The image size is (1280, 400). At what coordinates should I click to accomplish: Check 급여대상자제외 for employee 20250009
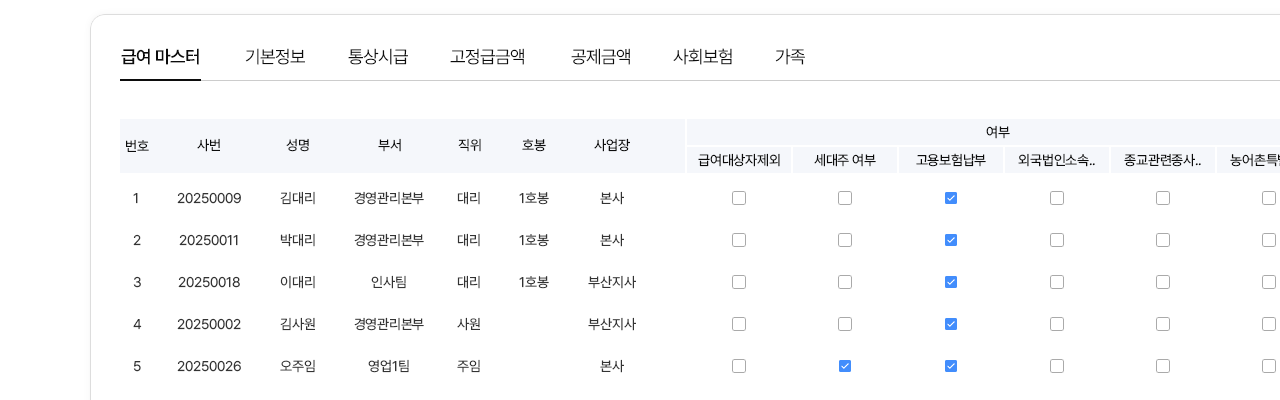pos(739,198)
